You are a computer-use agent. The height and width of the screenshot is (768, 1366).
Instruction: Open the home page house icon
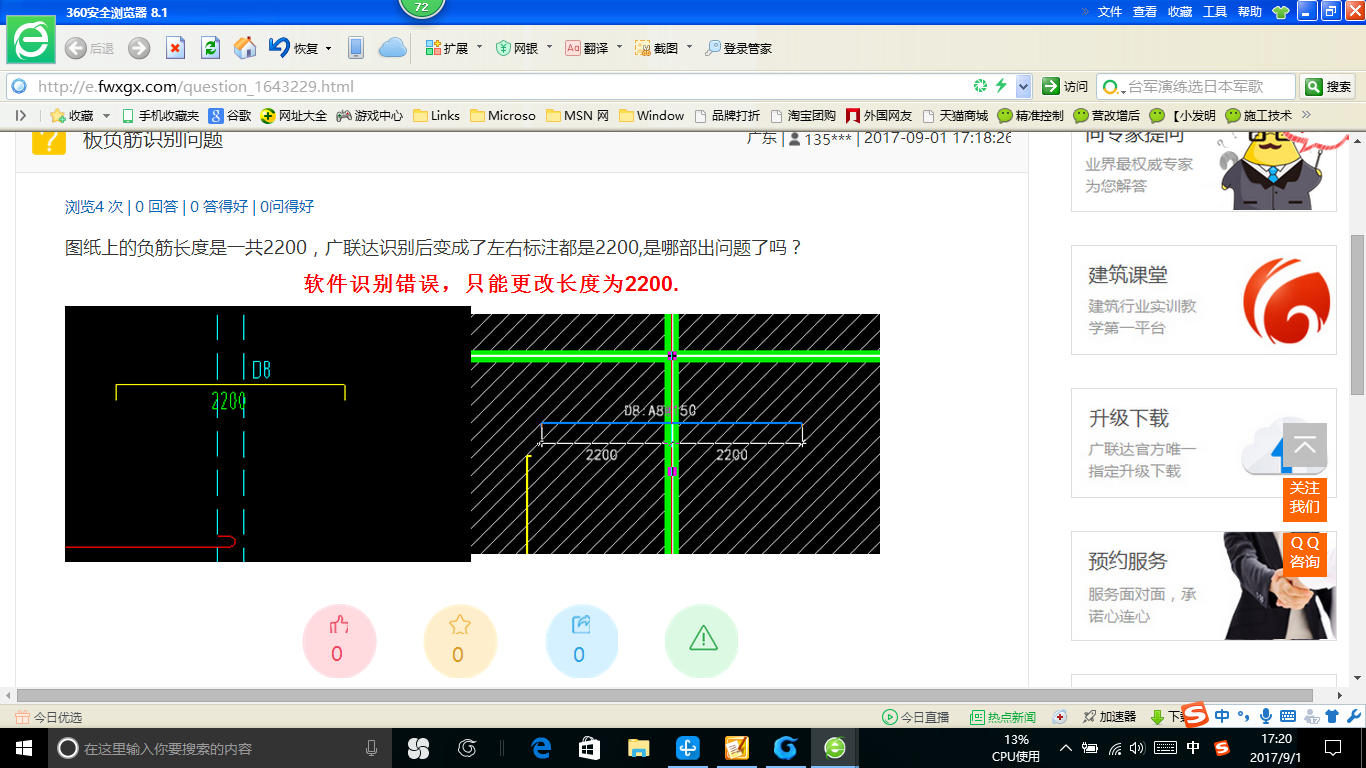(245, 48)
